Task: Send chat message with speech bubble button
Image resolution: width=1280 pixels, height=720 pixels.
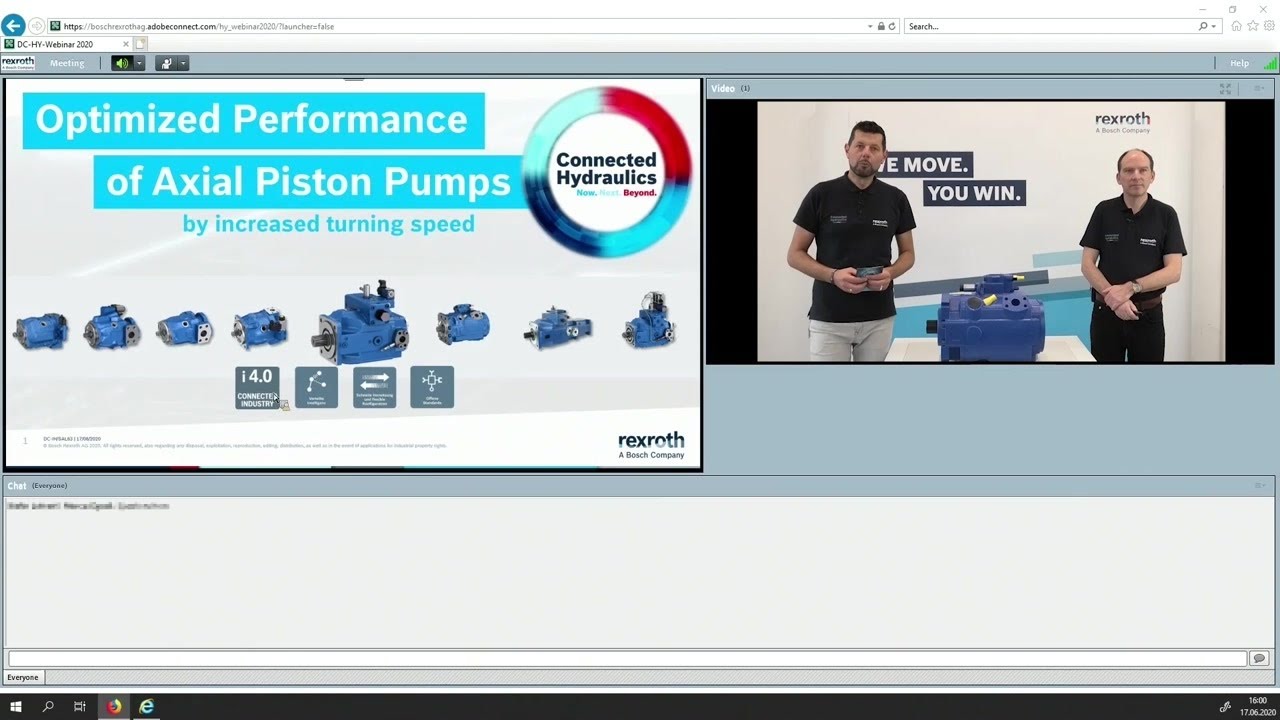Action: [x=1259, y=658]
